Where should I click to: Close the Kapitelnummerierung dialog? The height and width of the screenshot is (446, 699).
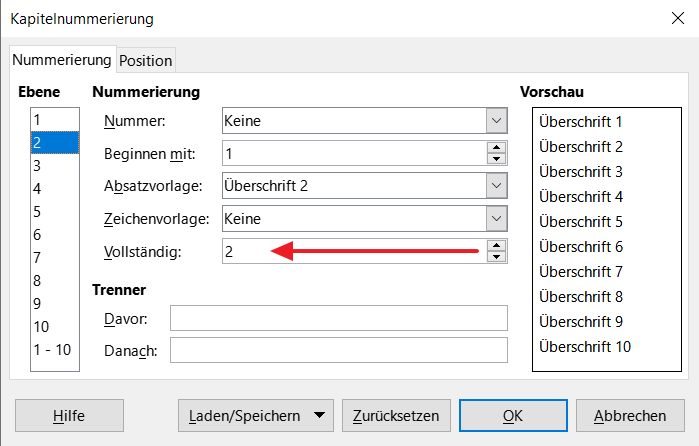point(678,18)
